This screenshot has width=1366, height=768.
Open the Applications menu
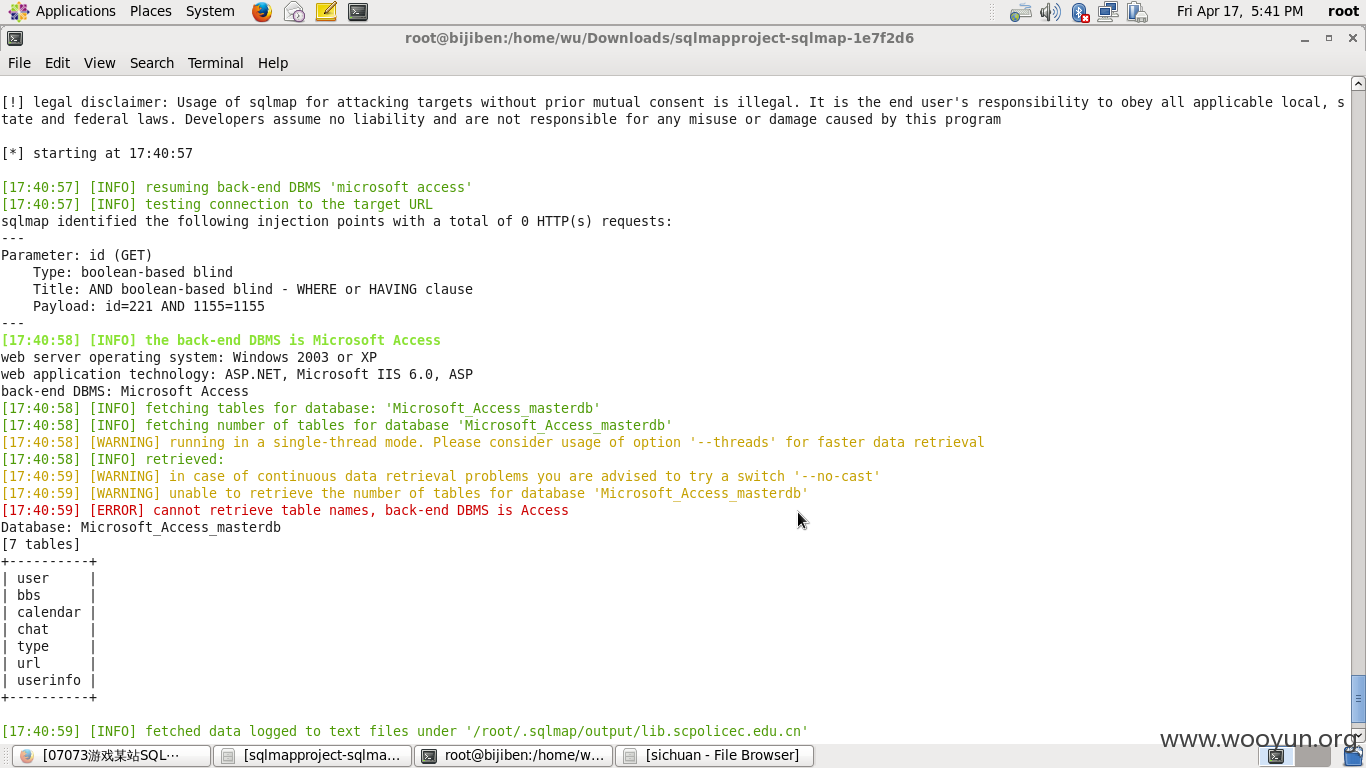[76, 11]
